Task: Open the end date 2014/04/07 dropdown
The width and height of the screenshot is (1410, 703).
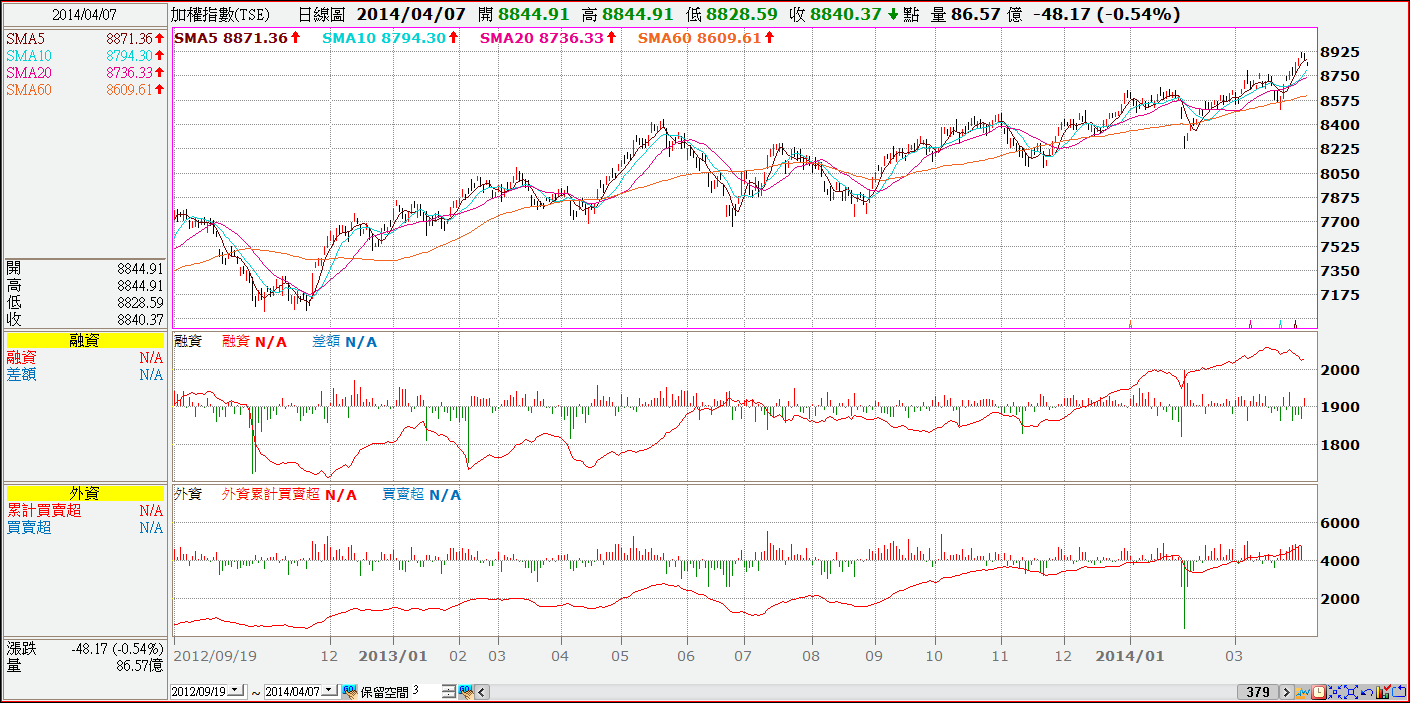Action: (x=330, y=691)
